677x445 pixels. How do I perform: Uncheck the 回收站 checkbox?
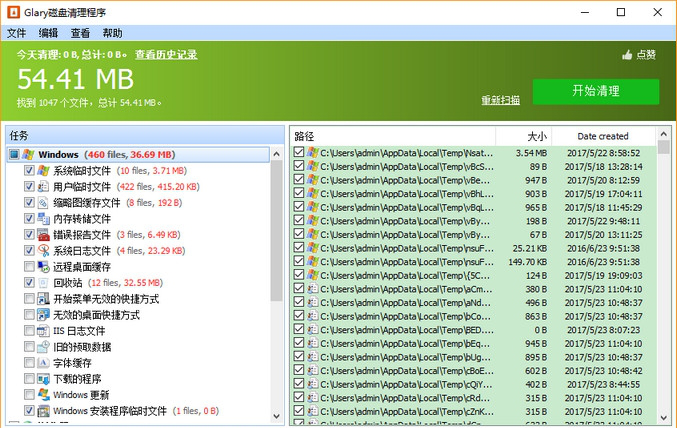click(29, 283)
